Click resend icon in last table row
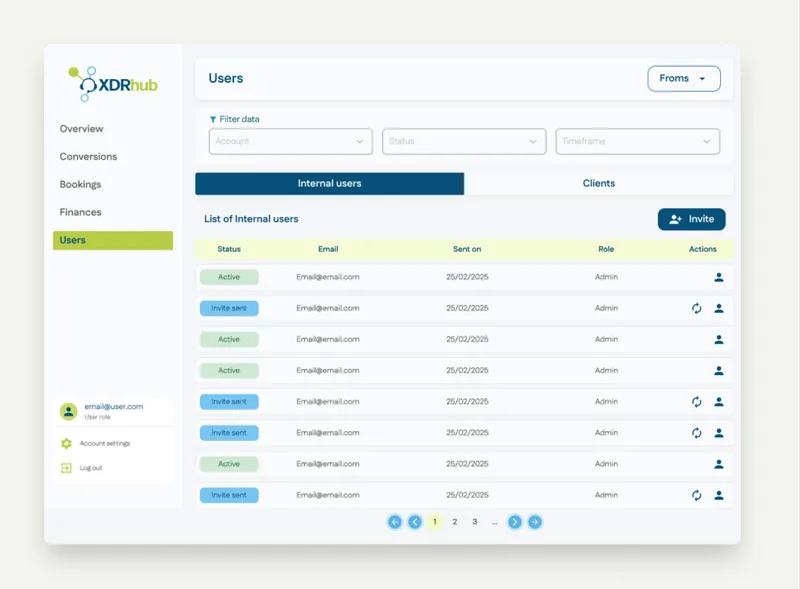 pyautogui.click(x=696, y=495)
